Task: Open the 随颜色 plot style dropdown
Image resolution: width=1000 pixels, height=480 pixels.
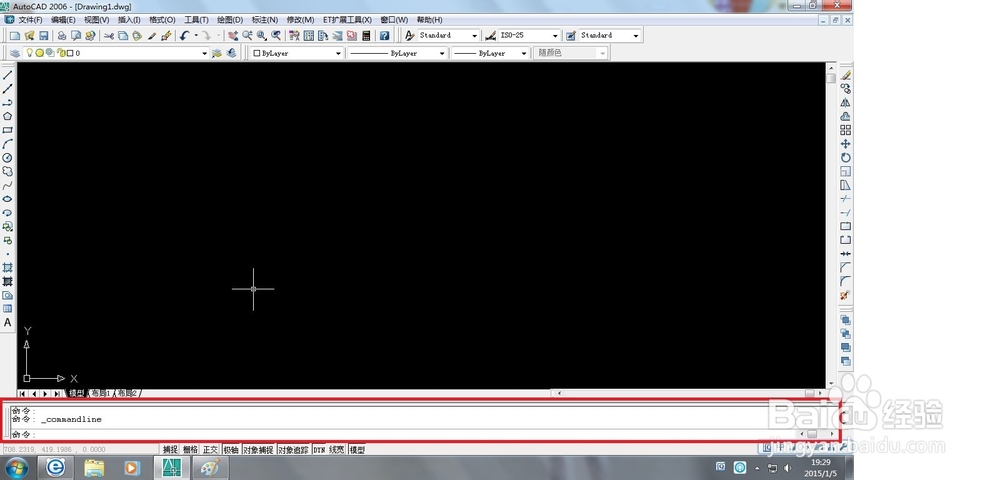Action: (x=602, y=54)
